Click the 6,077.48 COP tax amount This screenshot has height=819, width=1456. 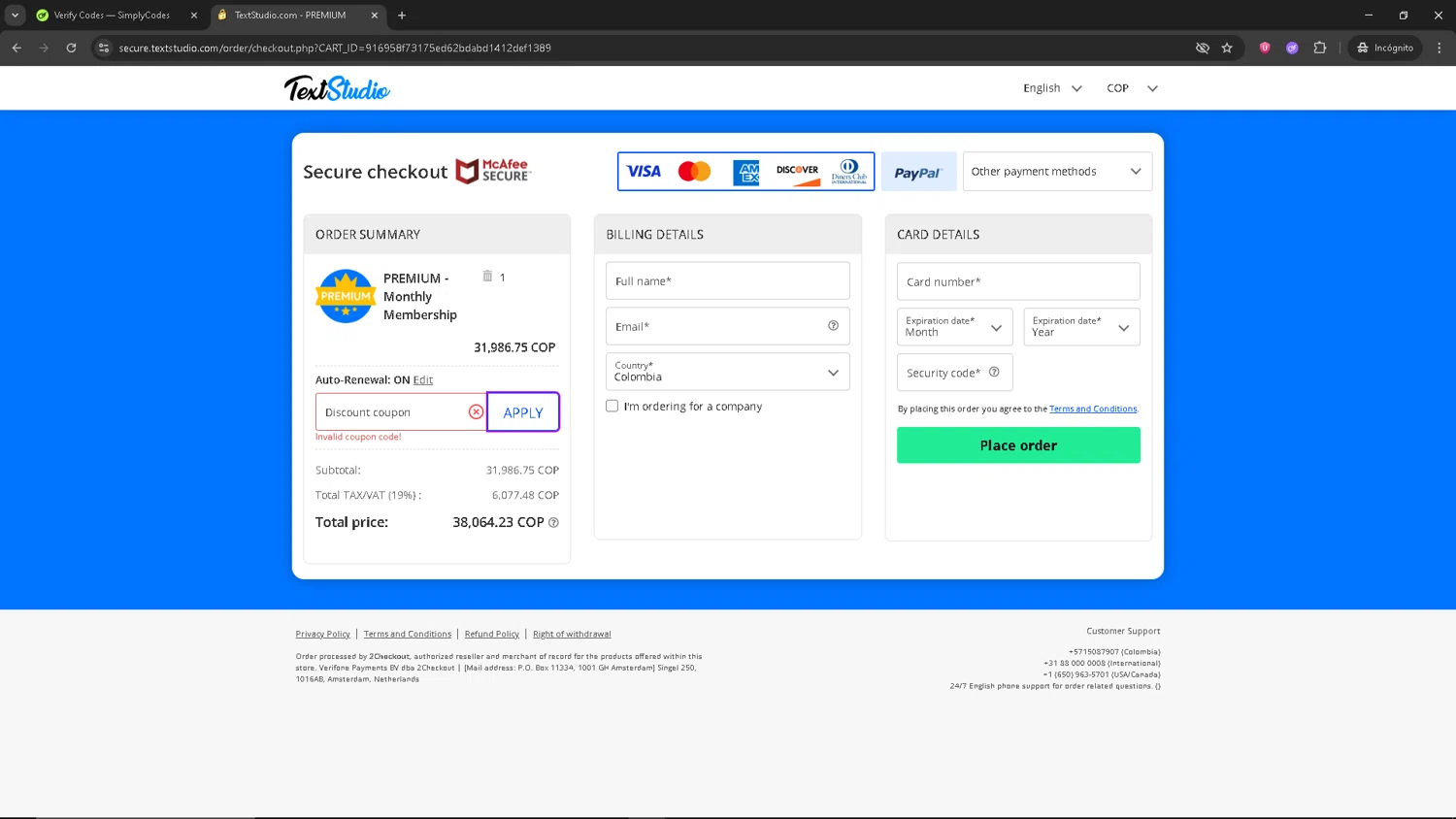(x=525, y=495)
